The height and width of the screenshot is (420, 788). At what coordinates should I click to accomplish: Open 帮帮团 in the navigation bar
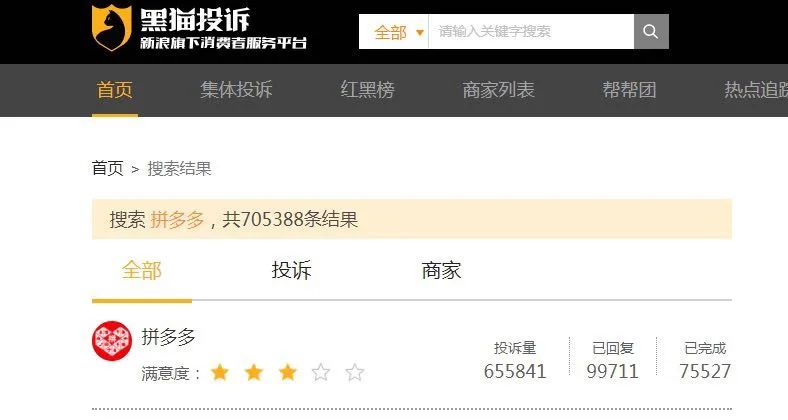pos(629,90)
